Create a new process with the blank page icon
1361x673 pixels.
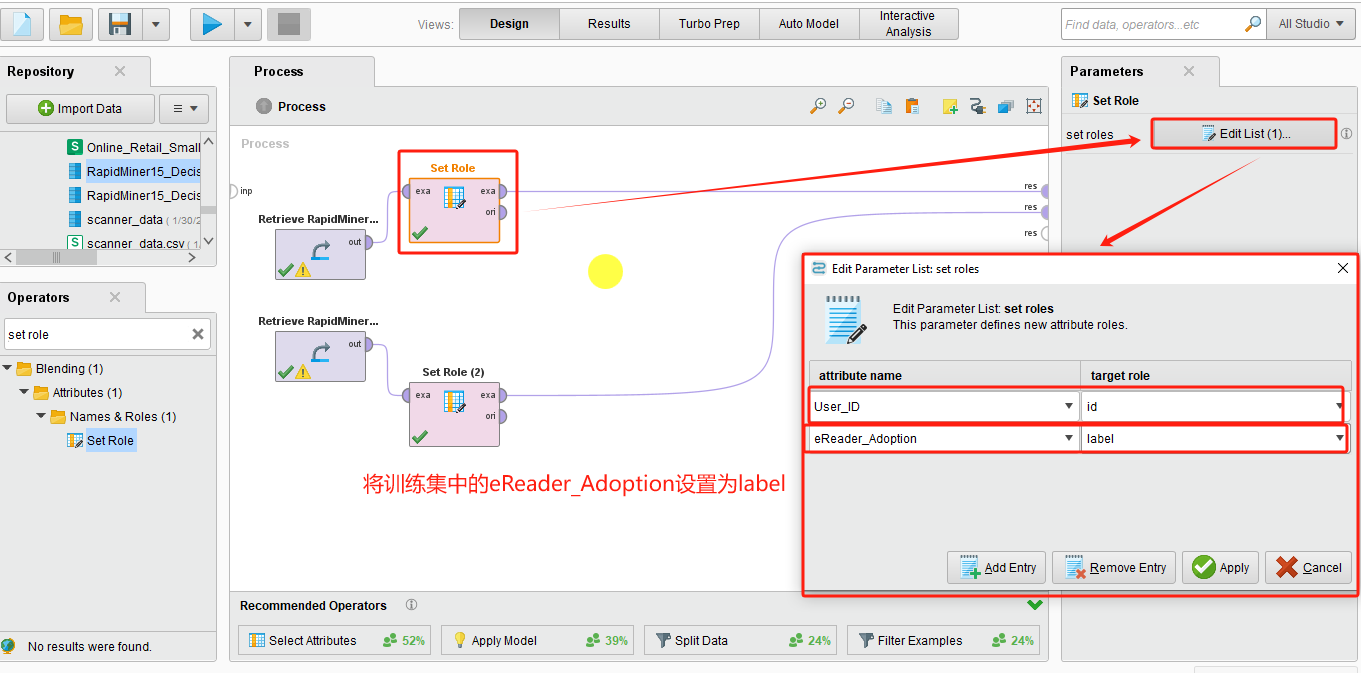22,24
